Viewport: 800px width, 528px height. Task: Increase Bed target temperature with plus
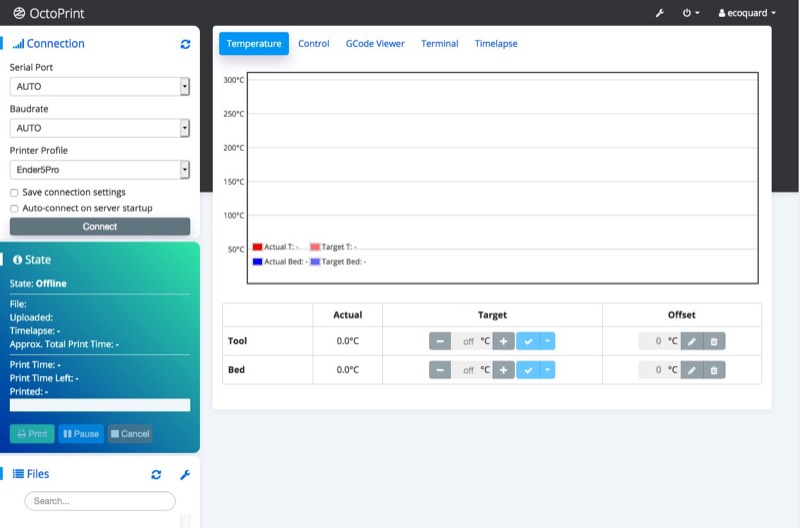point(504,370)
